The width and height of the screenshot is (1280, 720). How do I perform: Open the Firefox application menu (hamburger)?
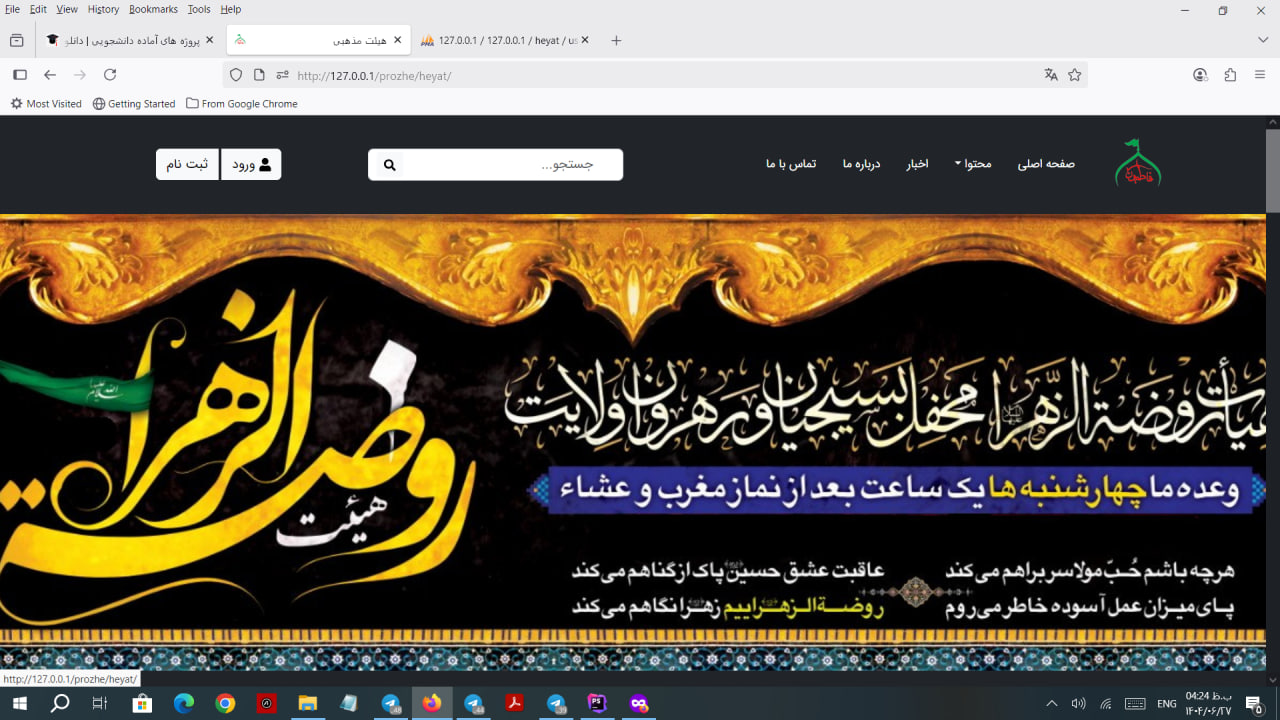[x=1259, y=74]
